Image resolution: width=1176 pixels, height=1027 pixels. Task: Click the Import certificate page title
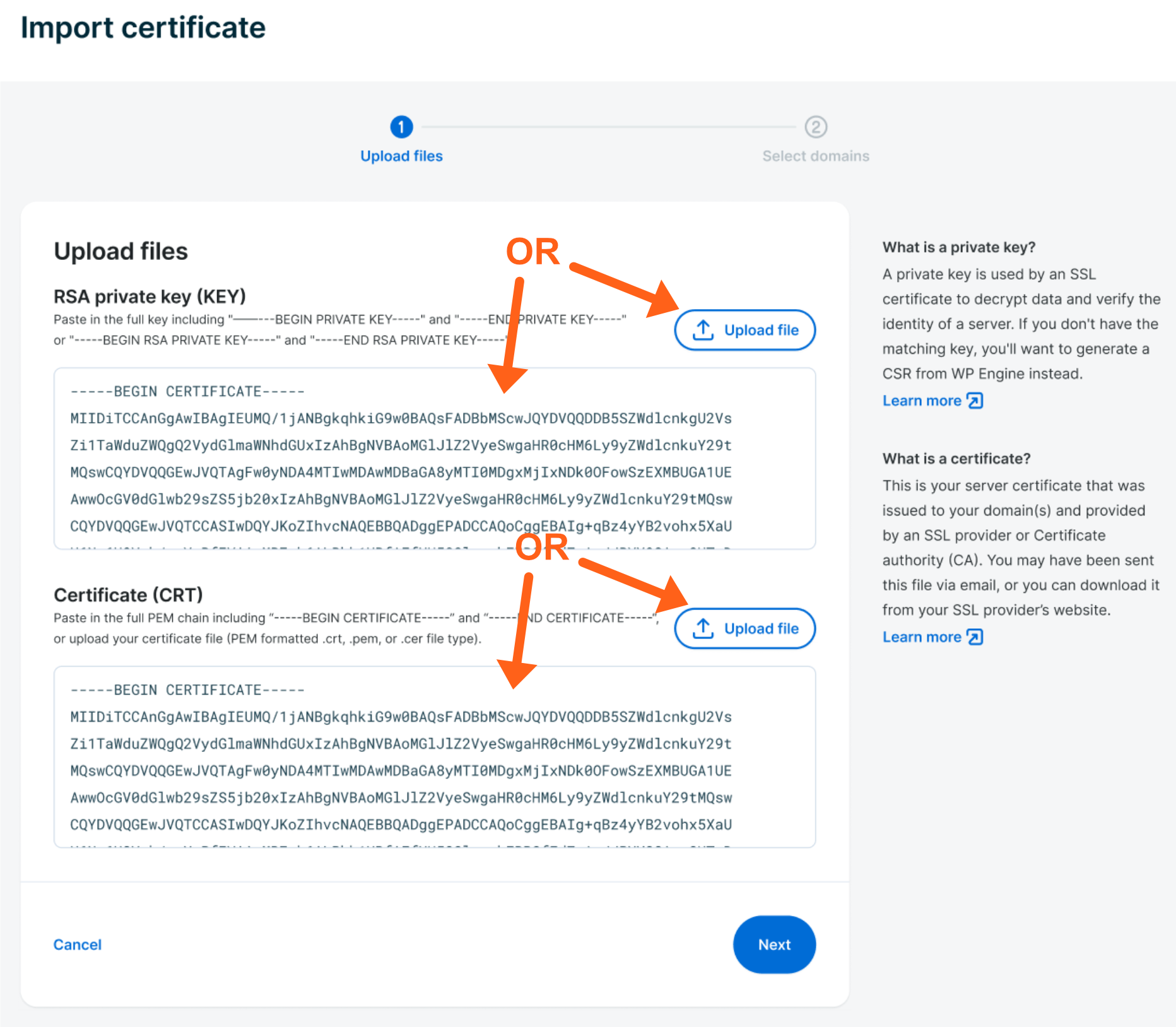point(143,27)
